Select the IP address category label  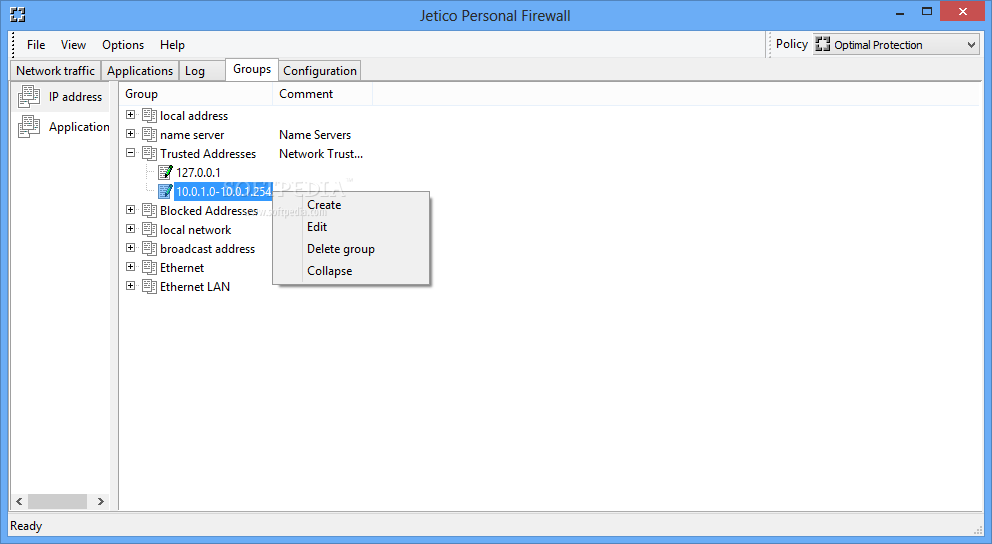[75, 97]
